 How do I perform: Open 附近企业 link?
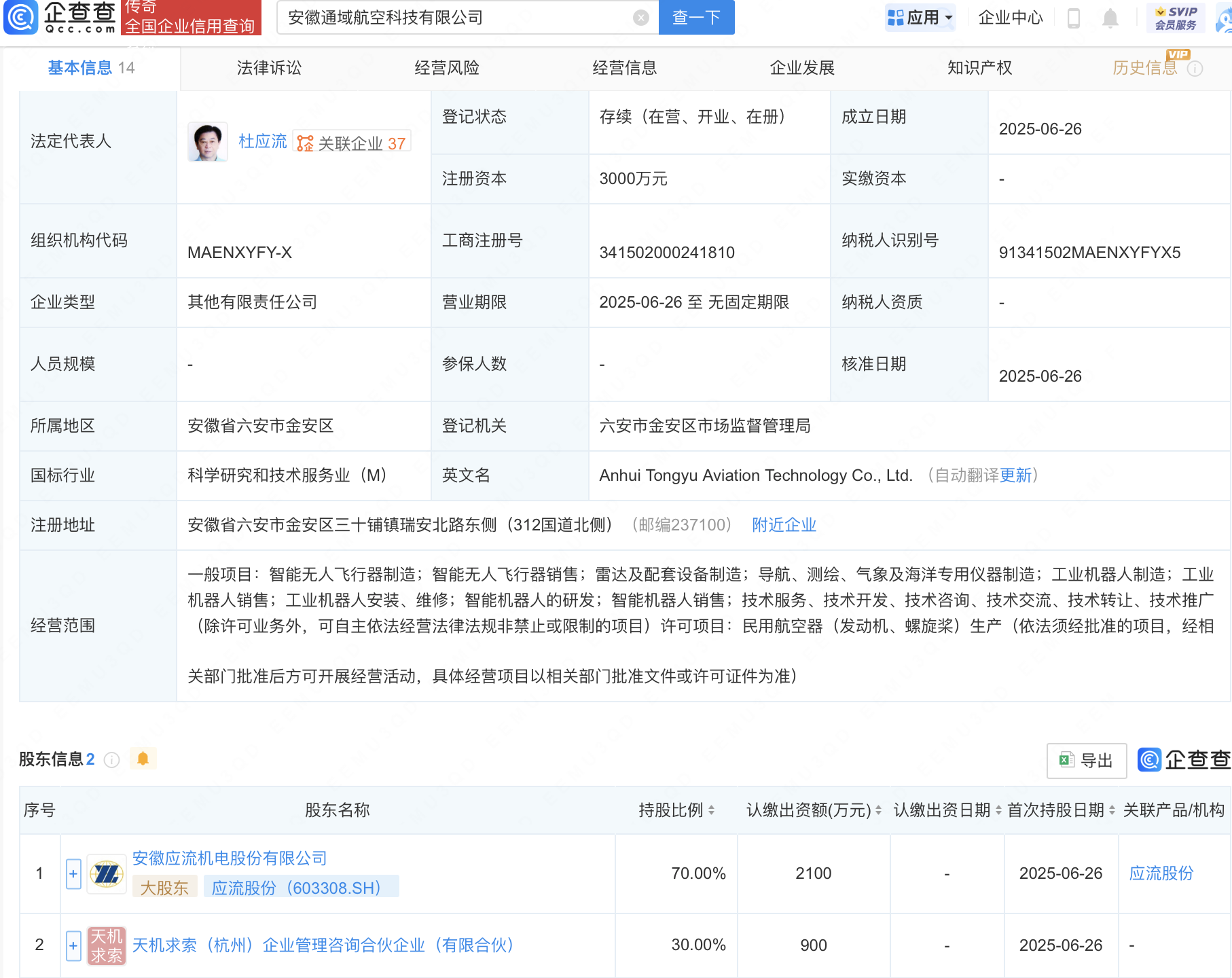[784, 525]
